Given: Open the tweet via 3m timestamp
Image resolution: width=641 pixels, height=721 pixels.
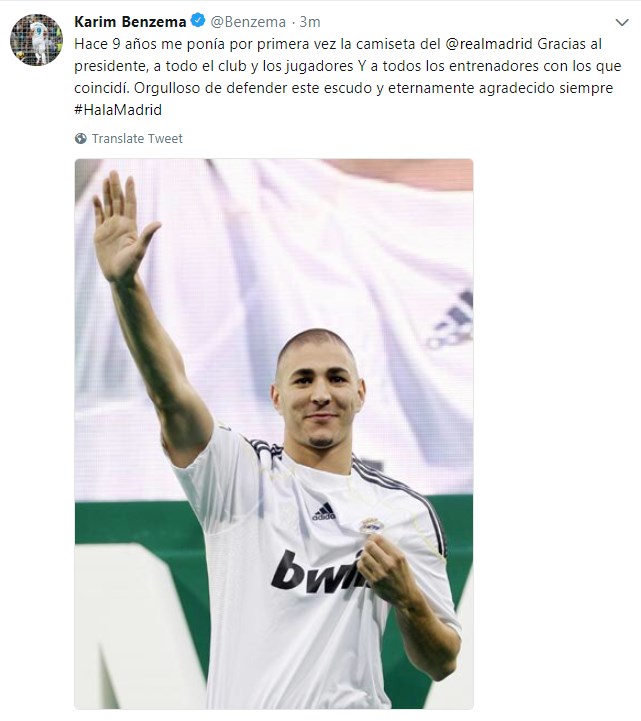Looking at the screenshot, I should [310, 22].
